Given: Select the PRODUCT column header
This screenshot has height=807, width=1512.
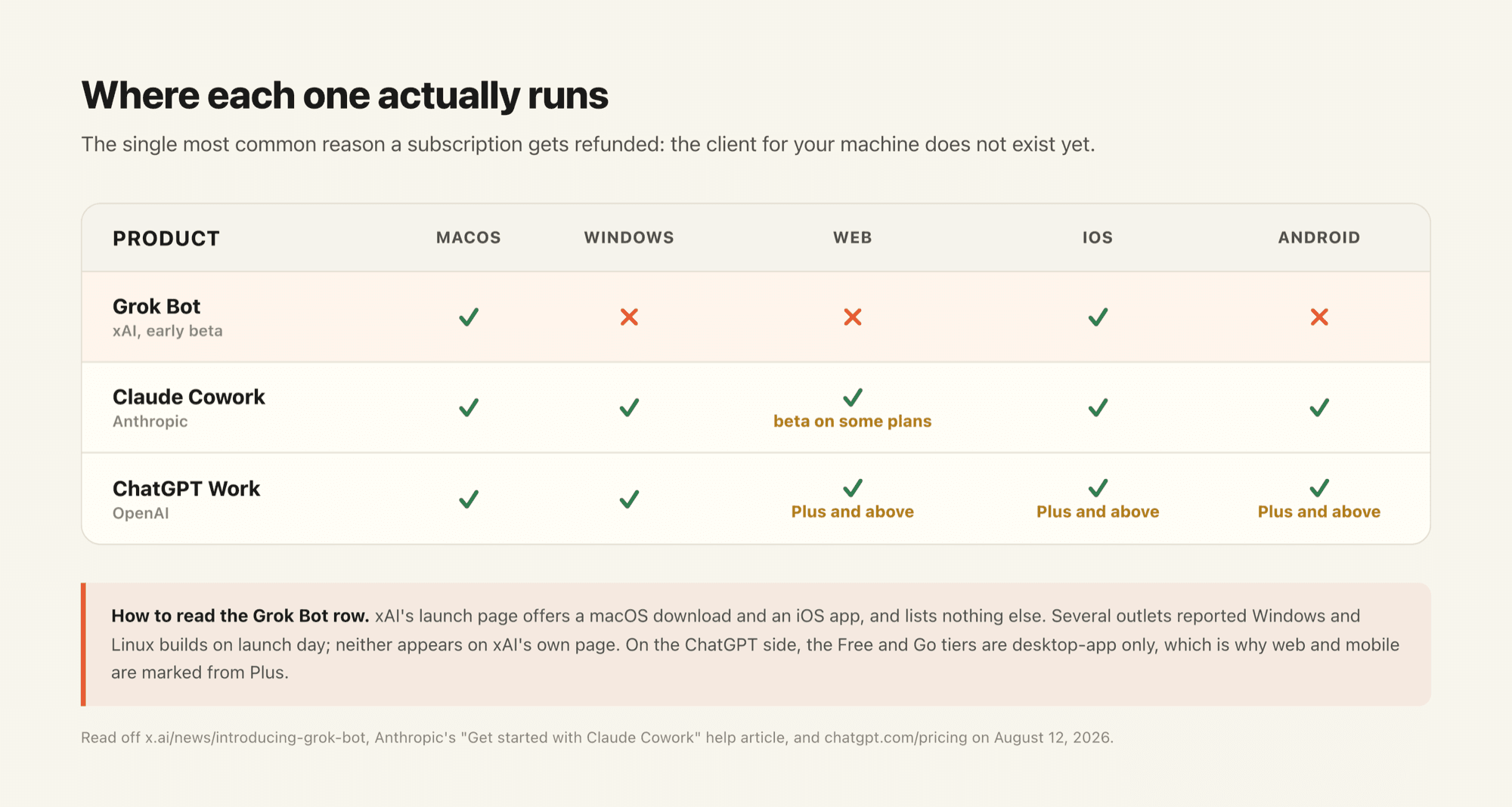Looking at the screenshot, I should tap(166, 239).
